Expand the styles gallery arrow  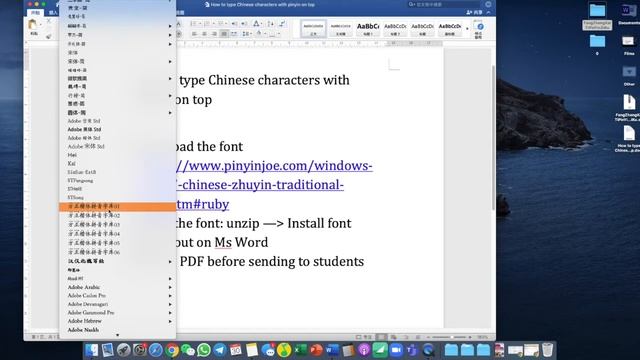(467, 29)
